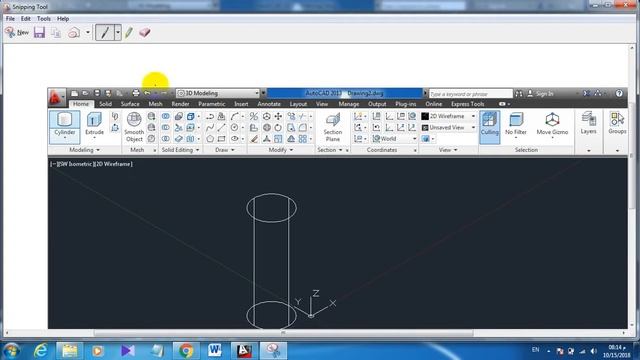Image resolution: width=640 pixels, height=360 pixels.
Task: Click the Plot printer icon in quick access
Action: pyautogui.click(x=136, y=93)
